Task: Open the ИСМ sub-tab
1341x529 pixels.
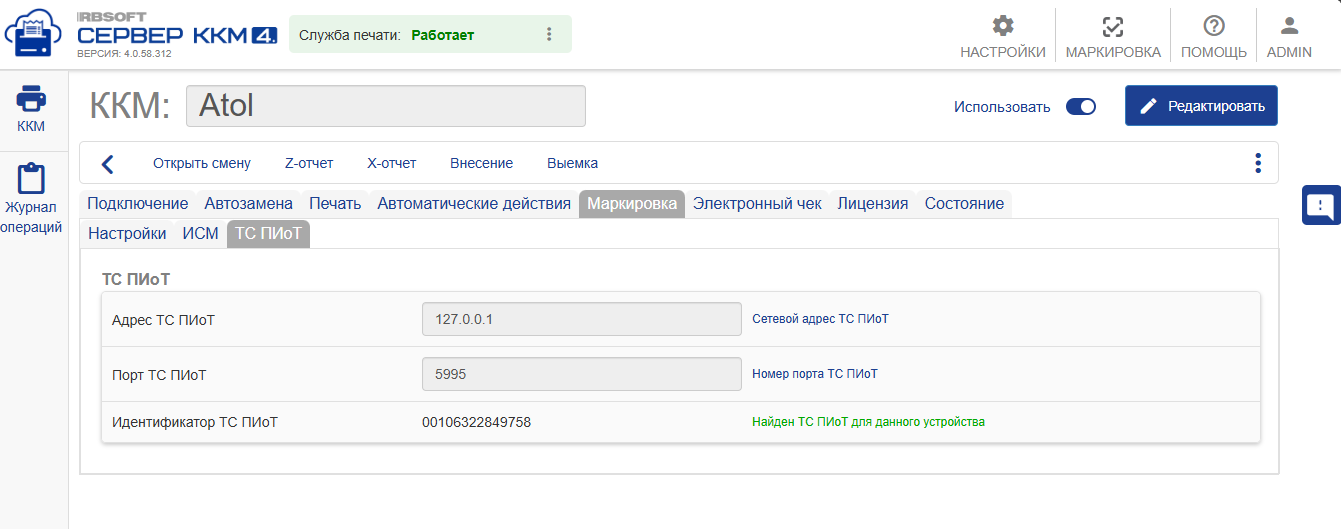Action: tap(200, 234)
